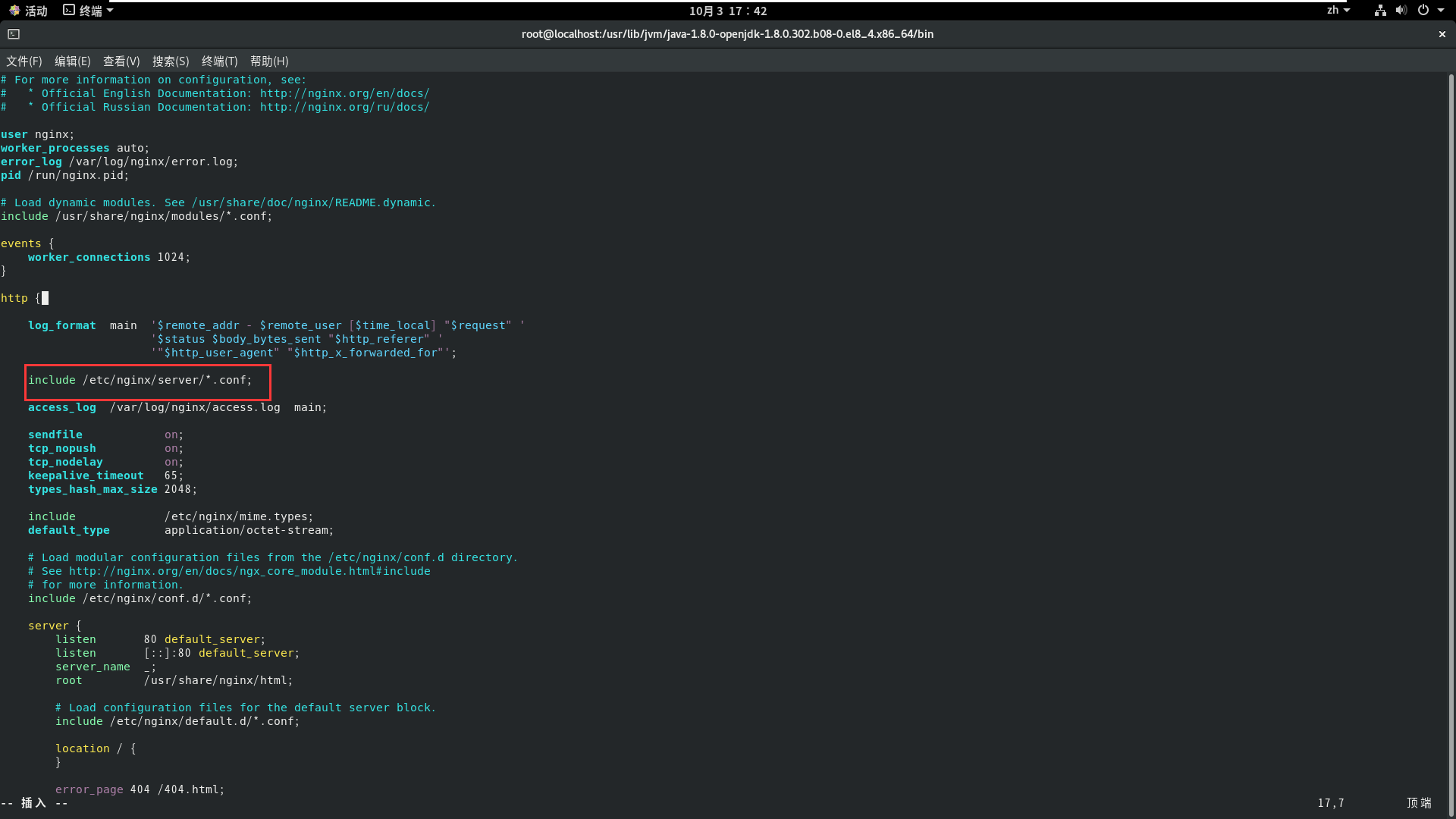The width and height of the screenshot is (1456, 819).
Task: Open the 帮助(H) menu
Action: tap(269, 61)
